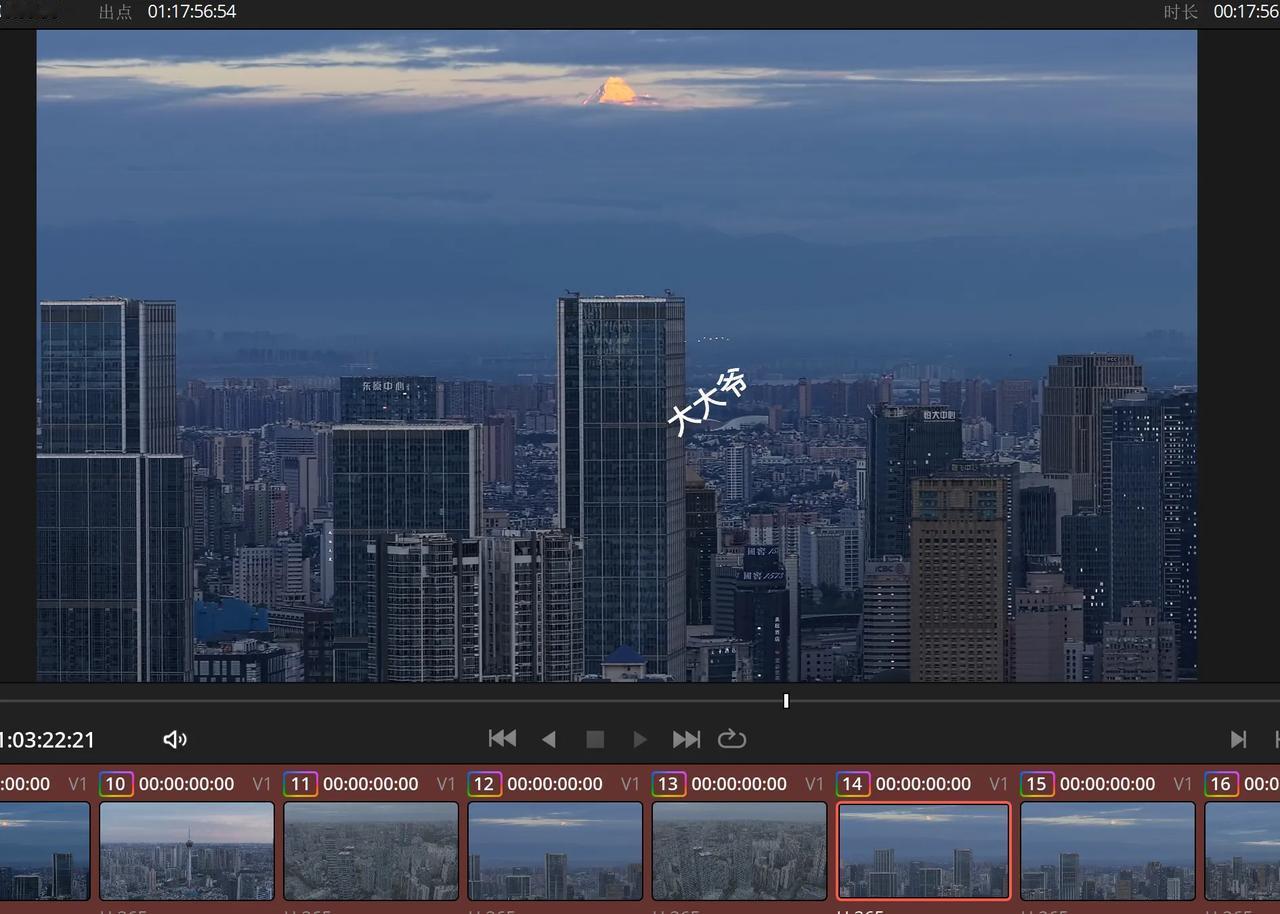Click the clip number 14 badge

852,784
